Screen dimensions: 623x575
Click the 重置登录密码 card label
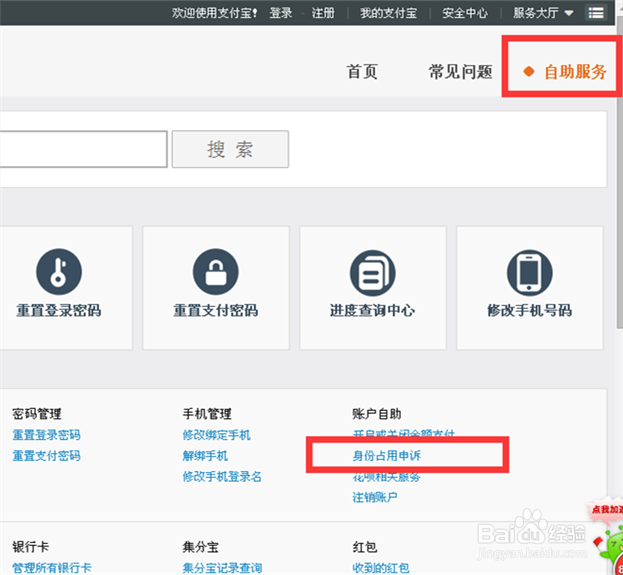click(x=59, y=310)
